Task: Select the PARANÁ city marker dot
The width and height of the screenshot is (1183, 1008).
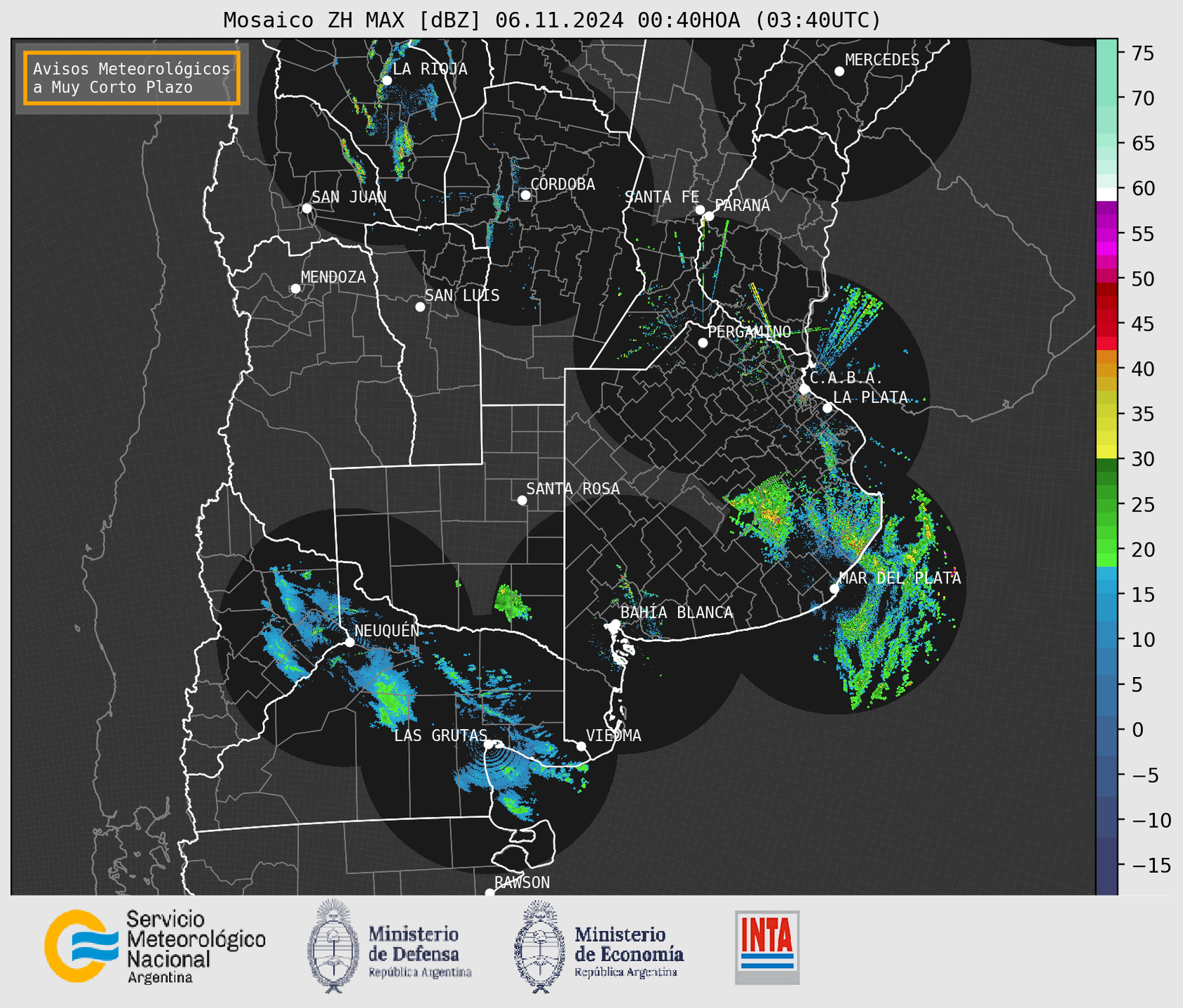Action: click(709, 216)
